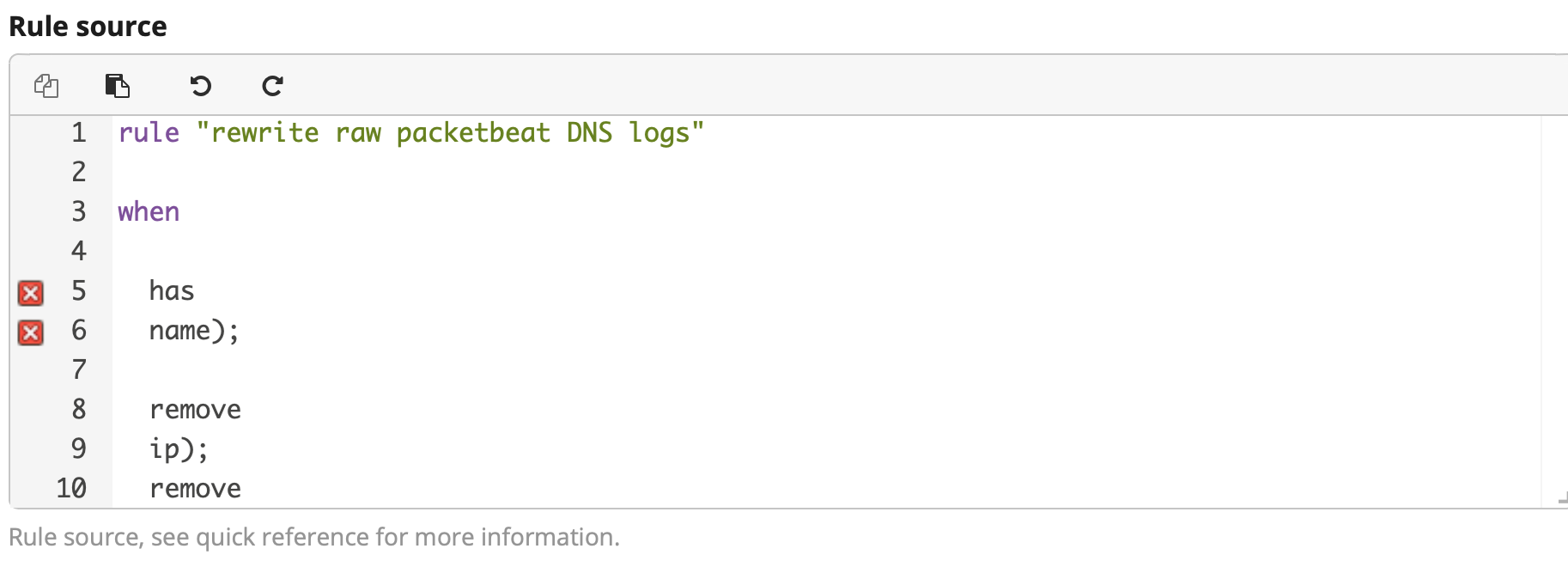1568x567 pixels.
Task: Click the "ip);" text on line 9
Action: 179,449
